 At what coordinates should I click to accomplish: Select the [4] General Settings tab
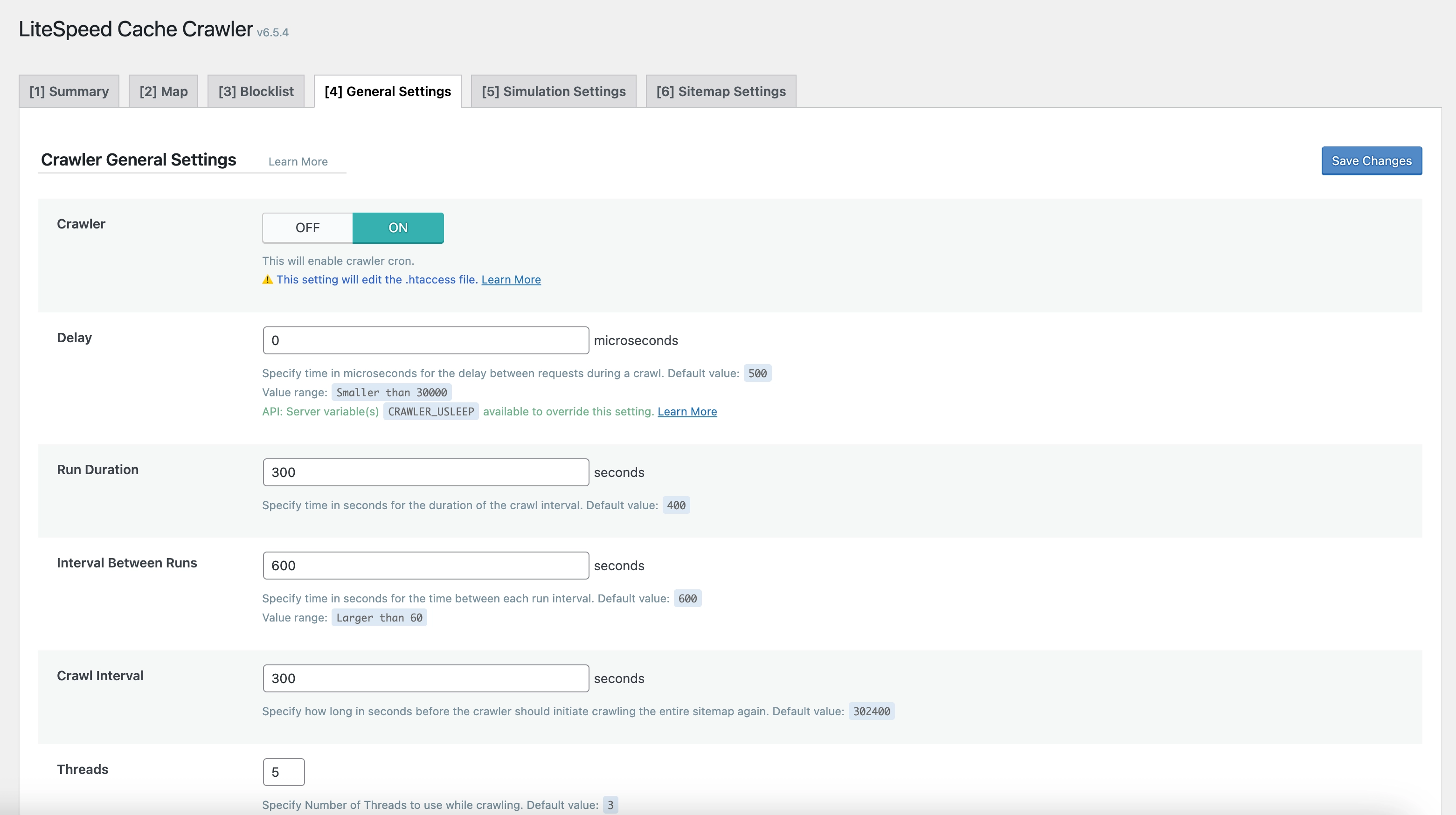click(388, 91)
